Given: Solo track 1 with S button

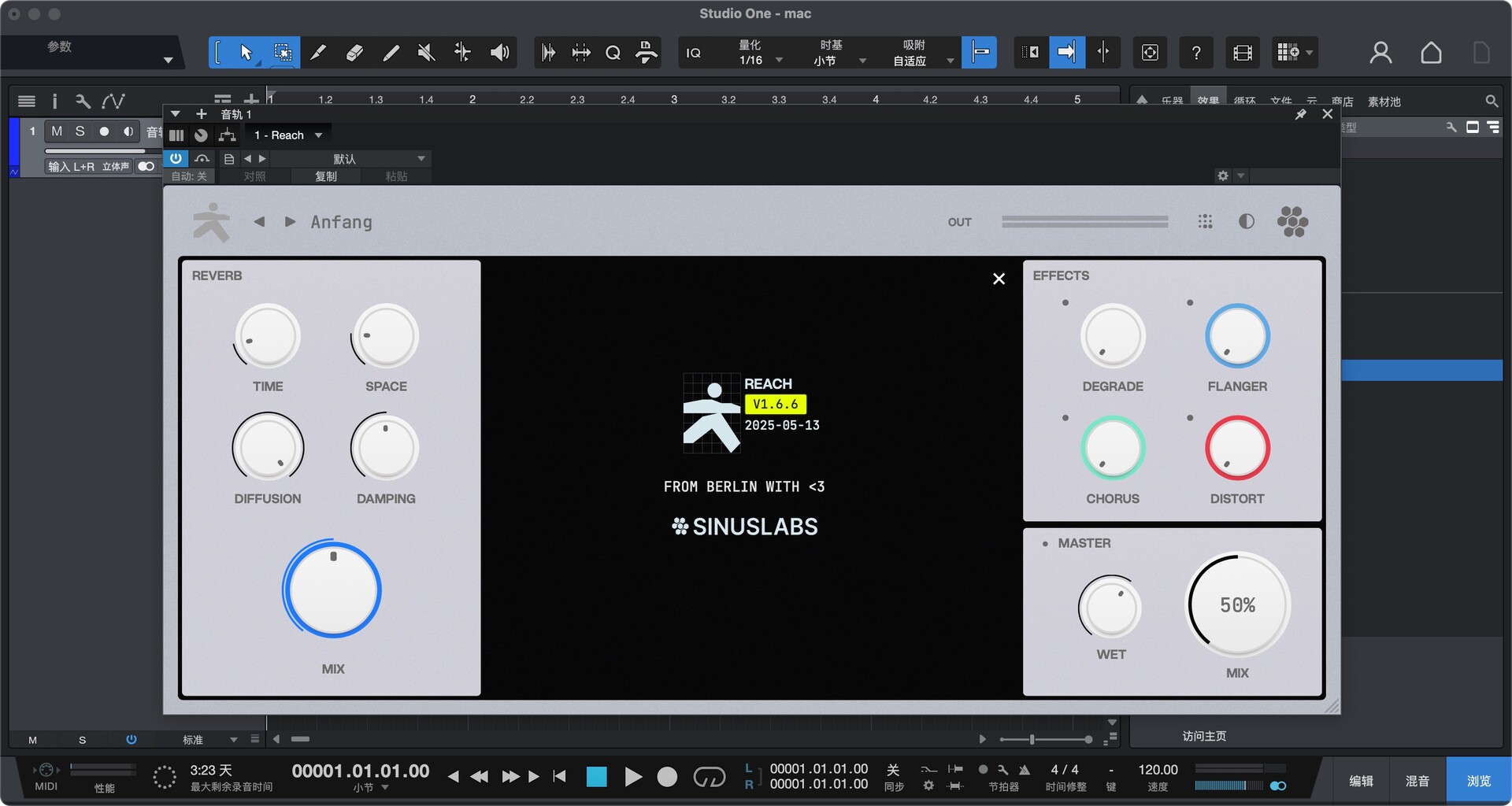Looking at the screenshot, I should click(x=80, y=131).
